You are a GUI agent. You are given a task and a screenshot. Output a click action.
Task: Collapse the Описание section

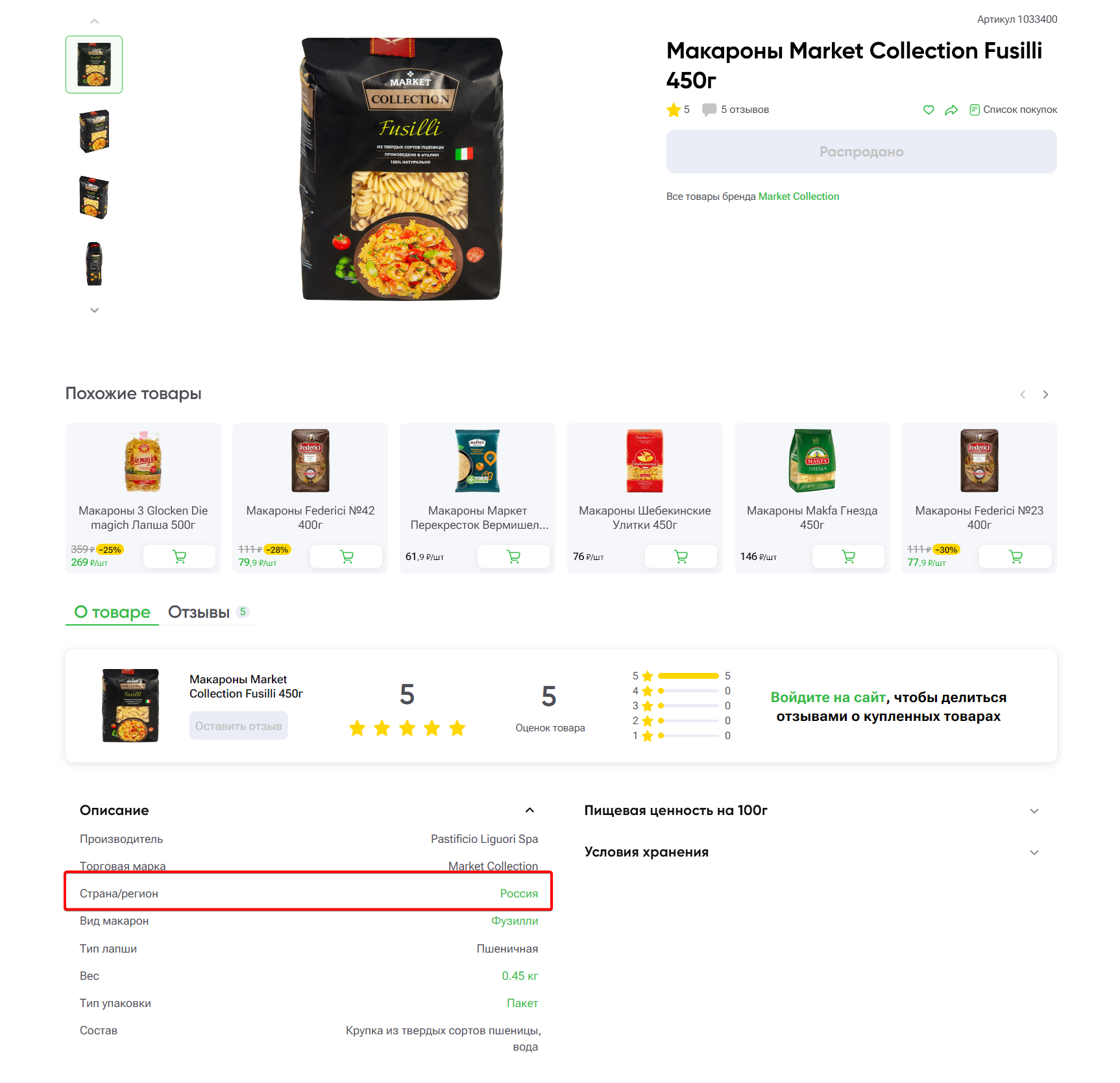pyautogui.click(x=530, y=810)
